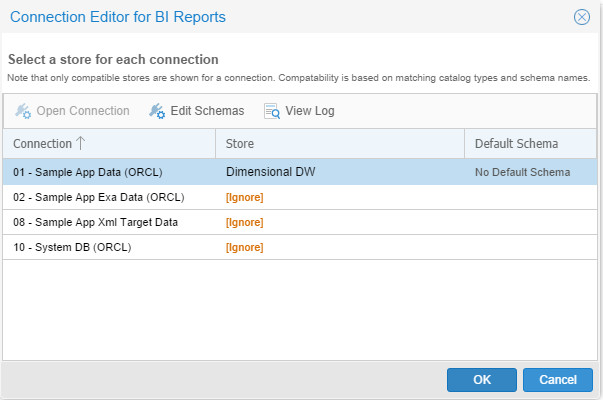Image resolution: width=603 pixels, height=400 pixels.
Task: Select the View Log text label
Action: pos(310,111)
